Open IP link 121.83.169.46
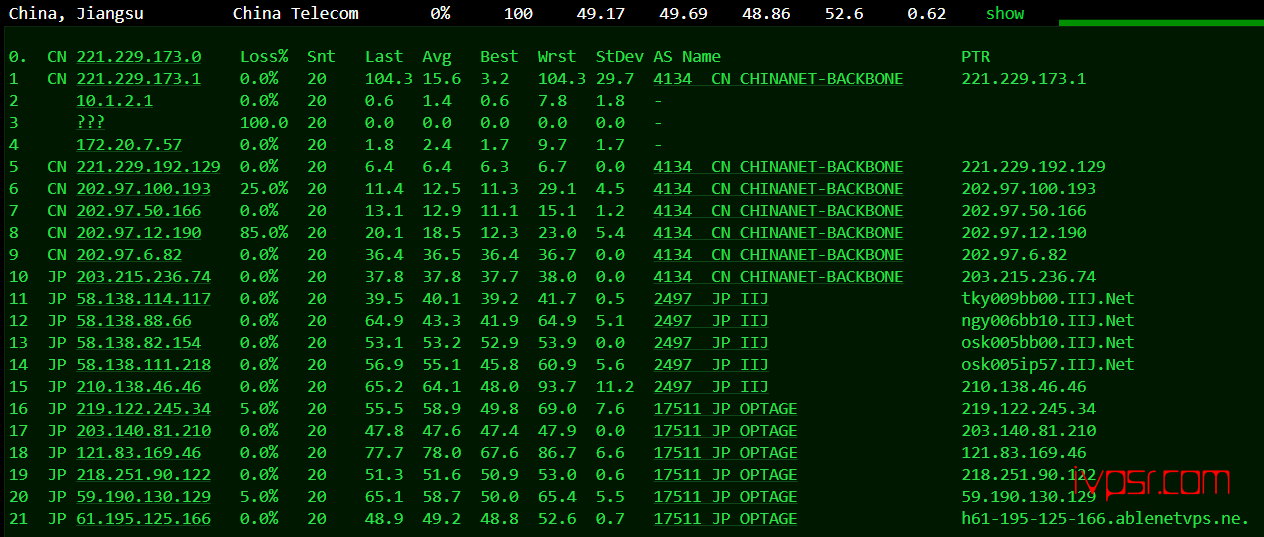 [139, 452]
